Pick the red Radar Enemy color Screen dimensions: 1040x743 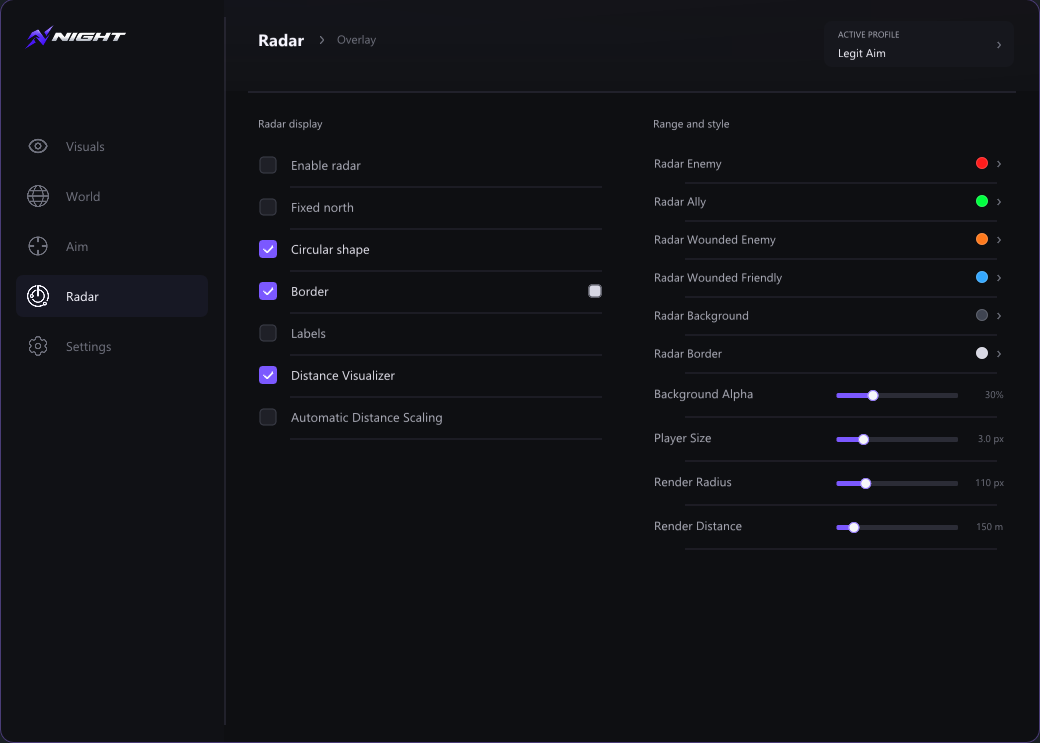click(x=982, y=163)
